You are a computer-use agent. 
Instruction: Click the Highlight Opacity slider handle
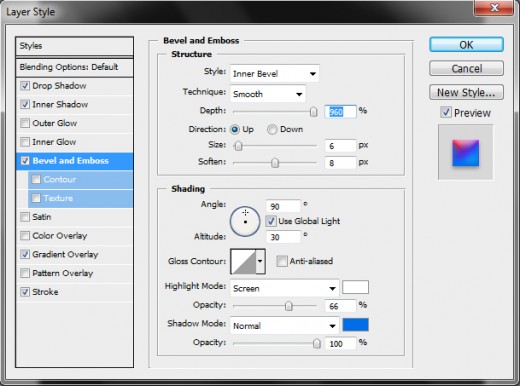point(289,306)
